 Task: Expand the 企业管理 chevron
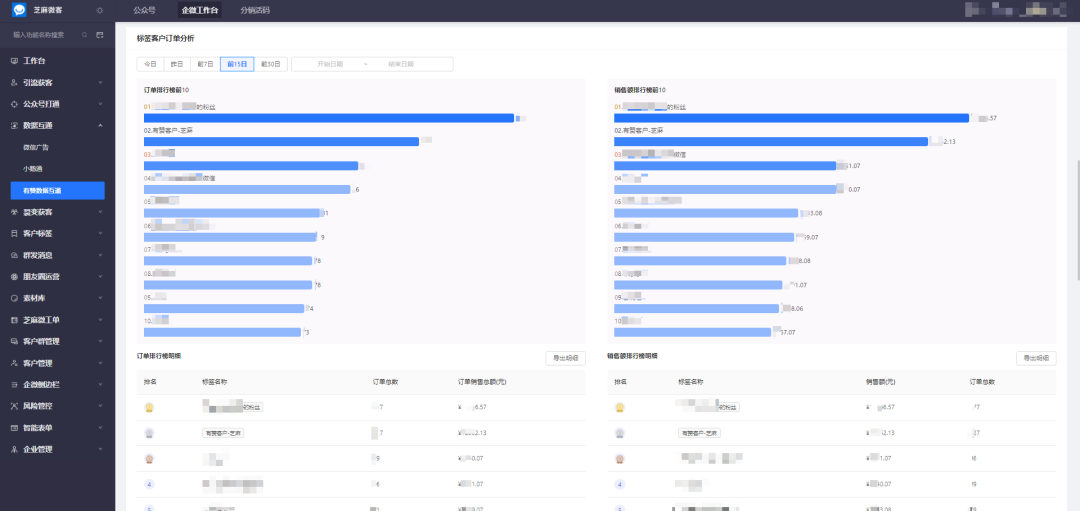click(x=101, y=449)
